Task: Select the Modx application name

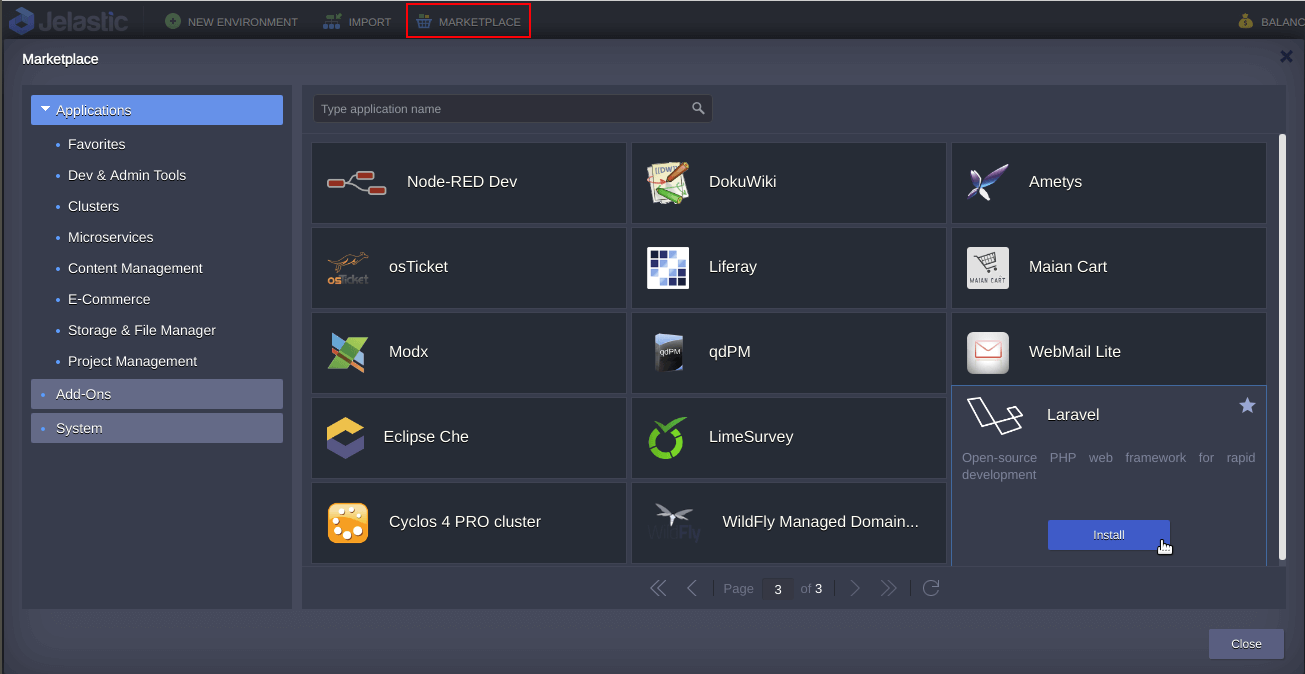Action: click(408, 352)
